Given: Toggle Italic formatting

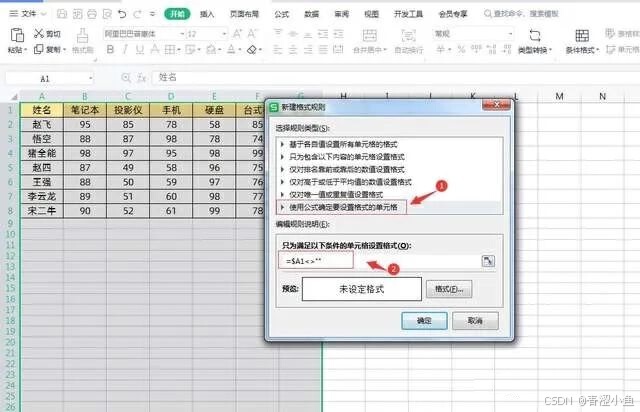Looking at the screenshot, I should tap(125, 50).
